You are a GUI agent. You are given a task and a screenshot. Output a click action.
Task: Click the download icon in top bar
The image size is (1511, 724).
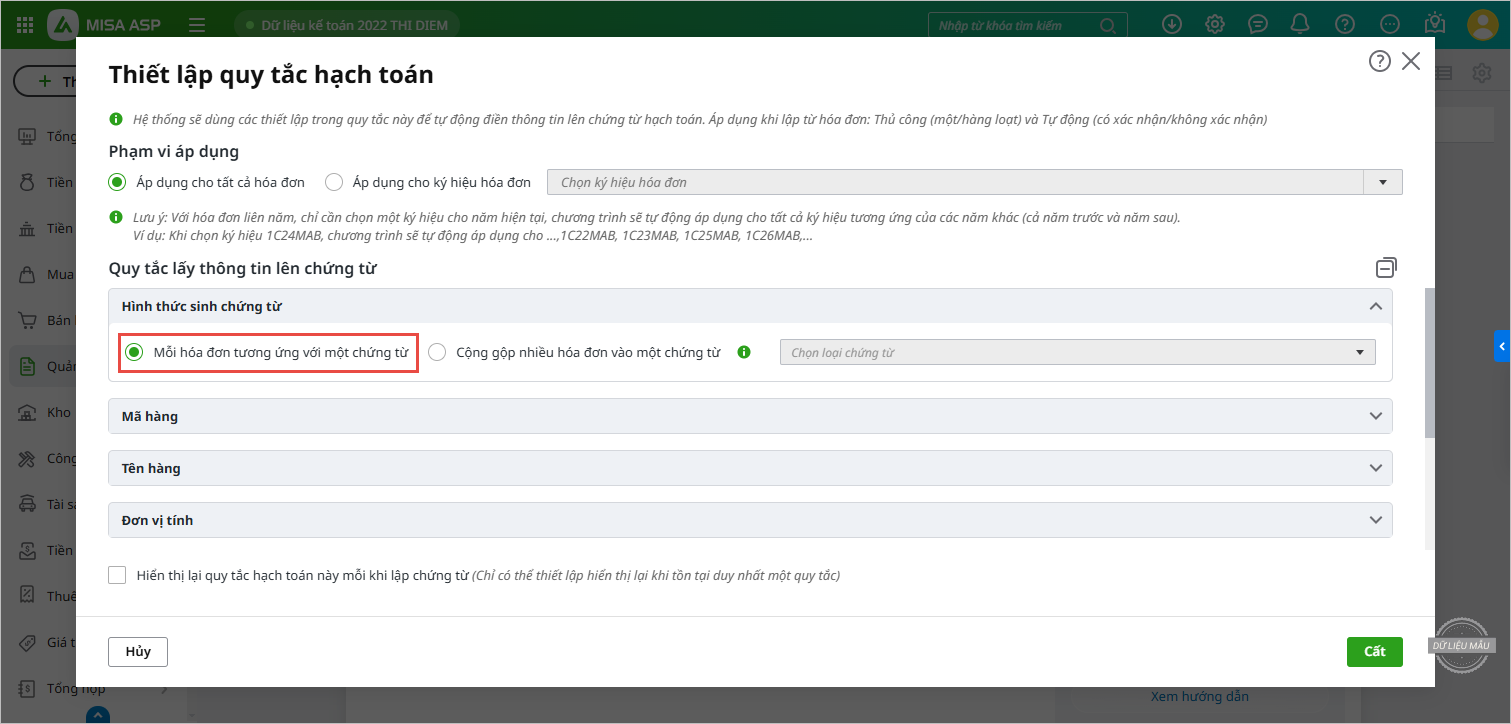click(x=1172, y=24)
